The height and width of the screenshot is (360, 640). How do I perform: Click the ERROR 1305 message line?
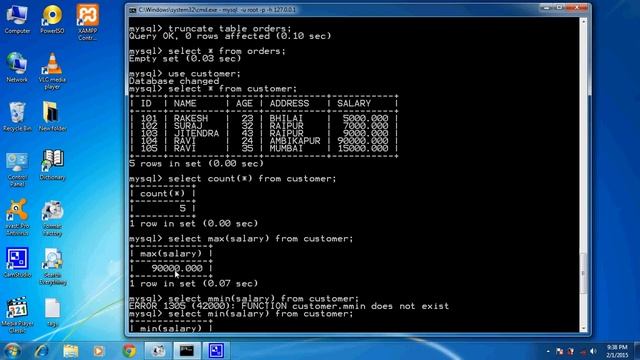(289, 306)
